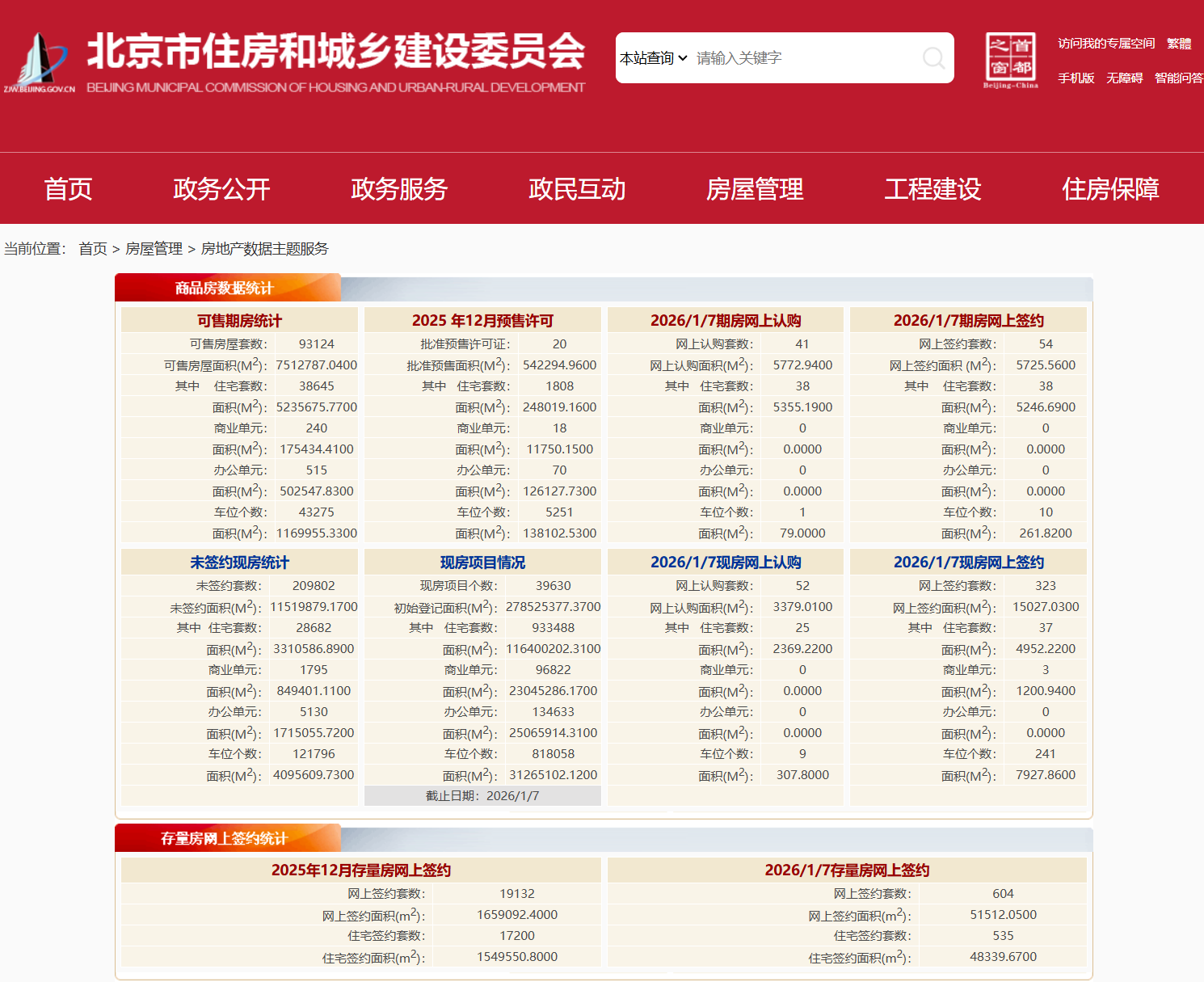Select the 工程建设 navigation item
Viewport: 1204px width, 982px height.
(x=932, y=189)
